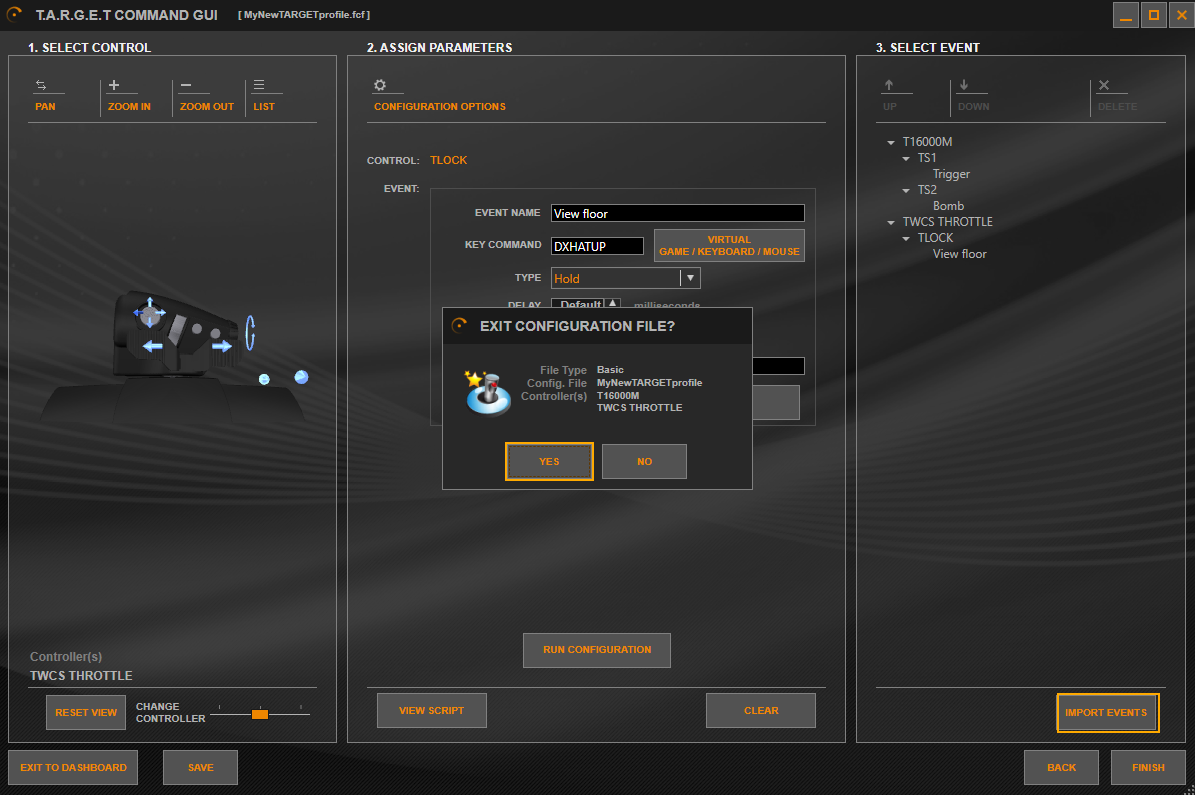The width and height of the screenshot is (1195, 795).
Task: Click No in exit configuration dialog
Action: (644, 461)
